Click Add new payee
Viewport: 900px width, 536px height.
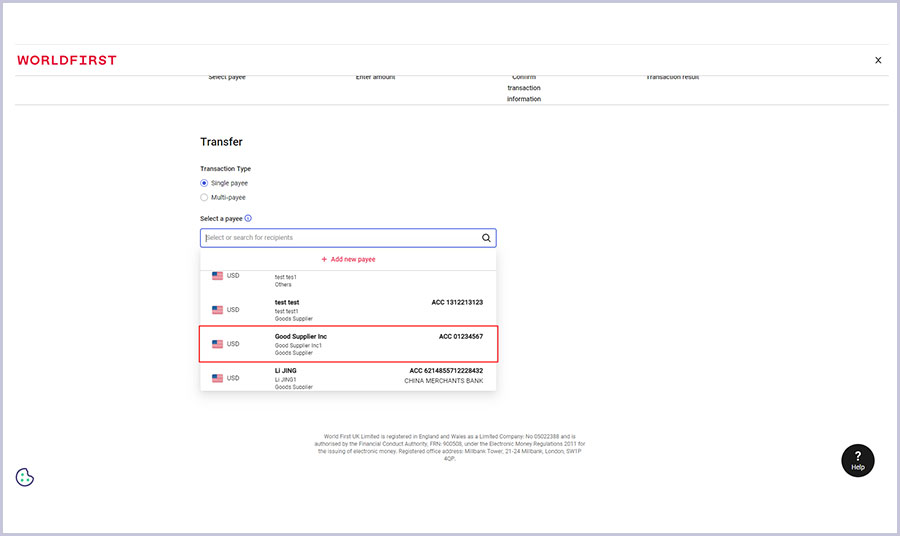[x=348, y=259]
